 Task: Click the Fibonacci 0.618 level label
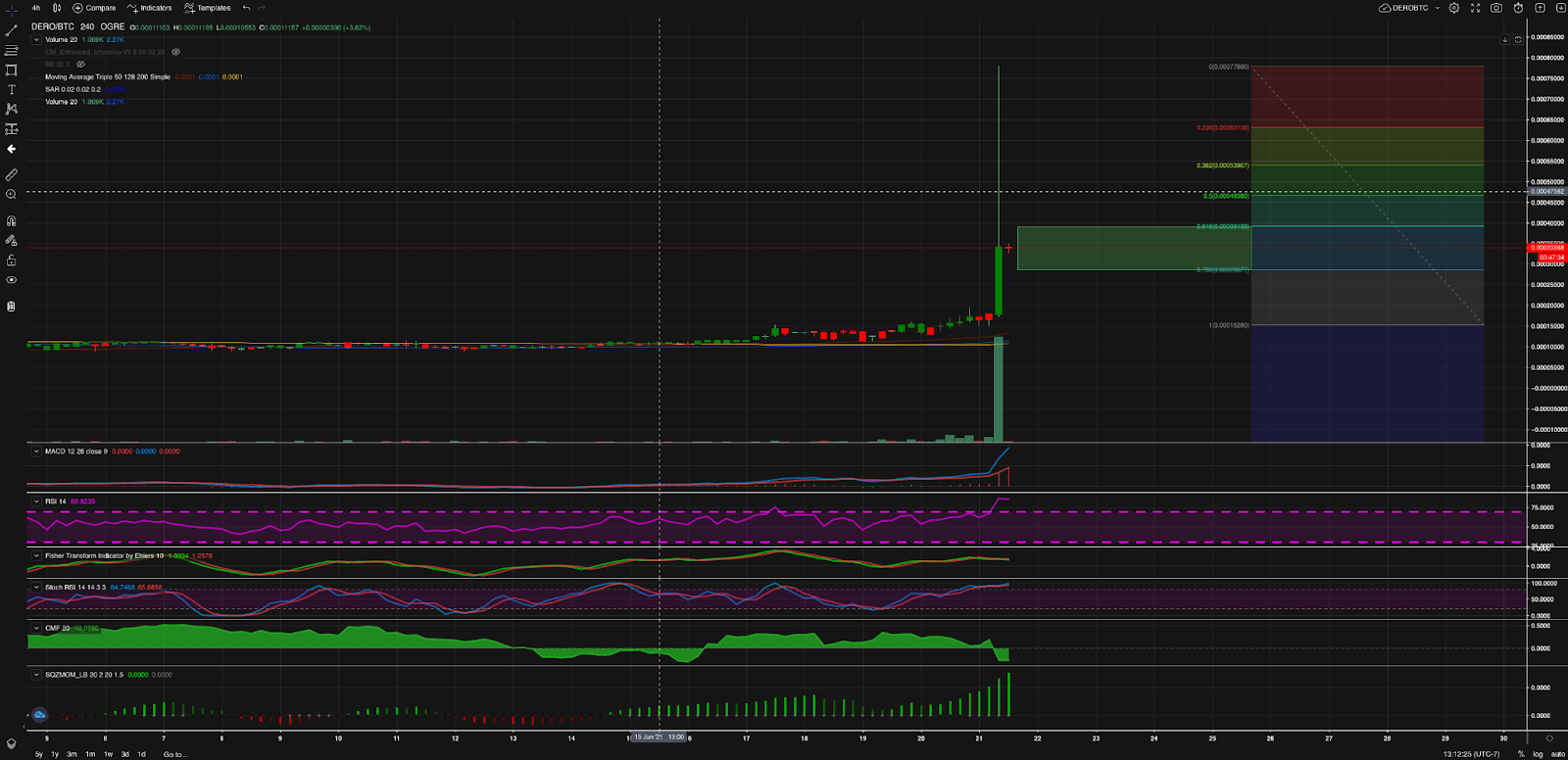1223,226
